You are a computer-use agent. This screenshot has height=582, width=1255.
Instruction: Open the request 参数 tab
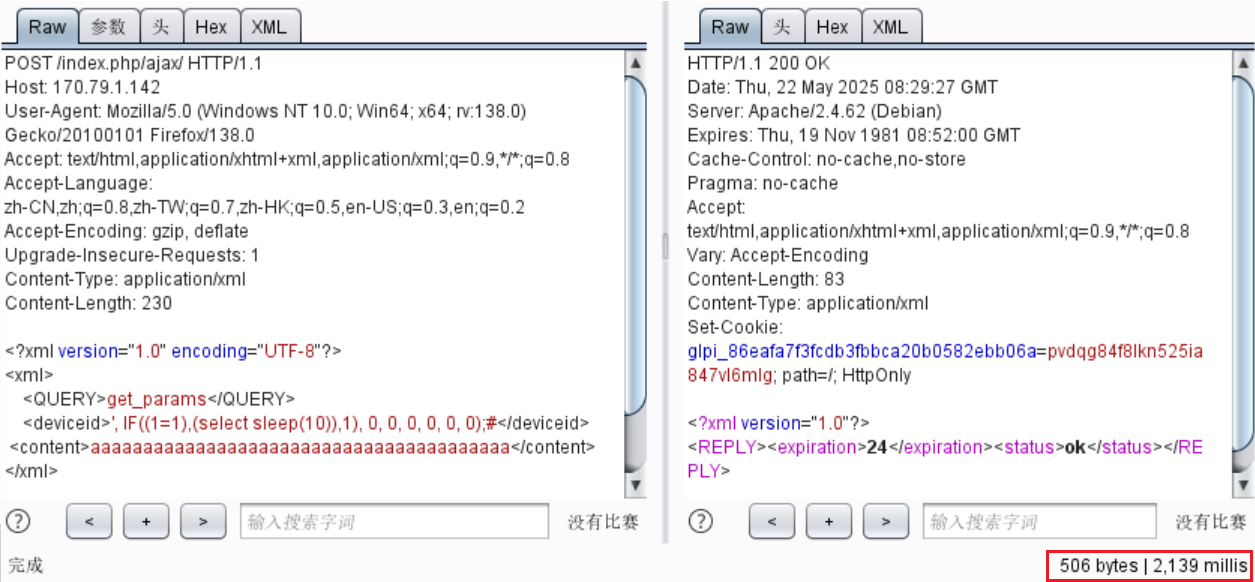coord(108,27)
